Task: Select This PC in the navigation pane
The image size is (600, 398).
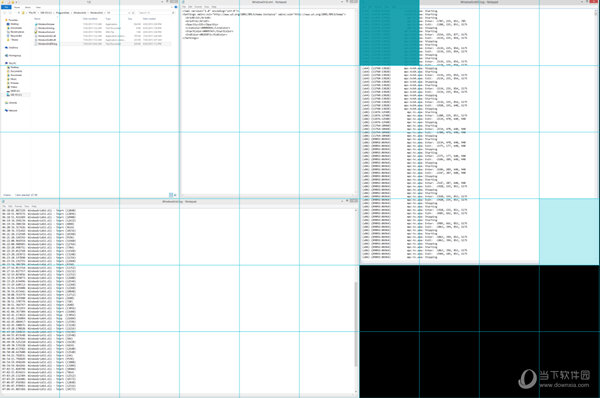Action: pyautogui.click(x=11, y=63)
